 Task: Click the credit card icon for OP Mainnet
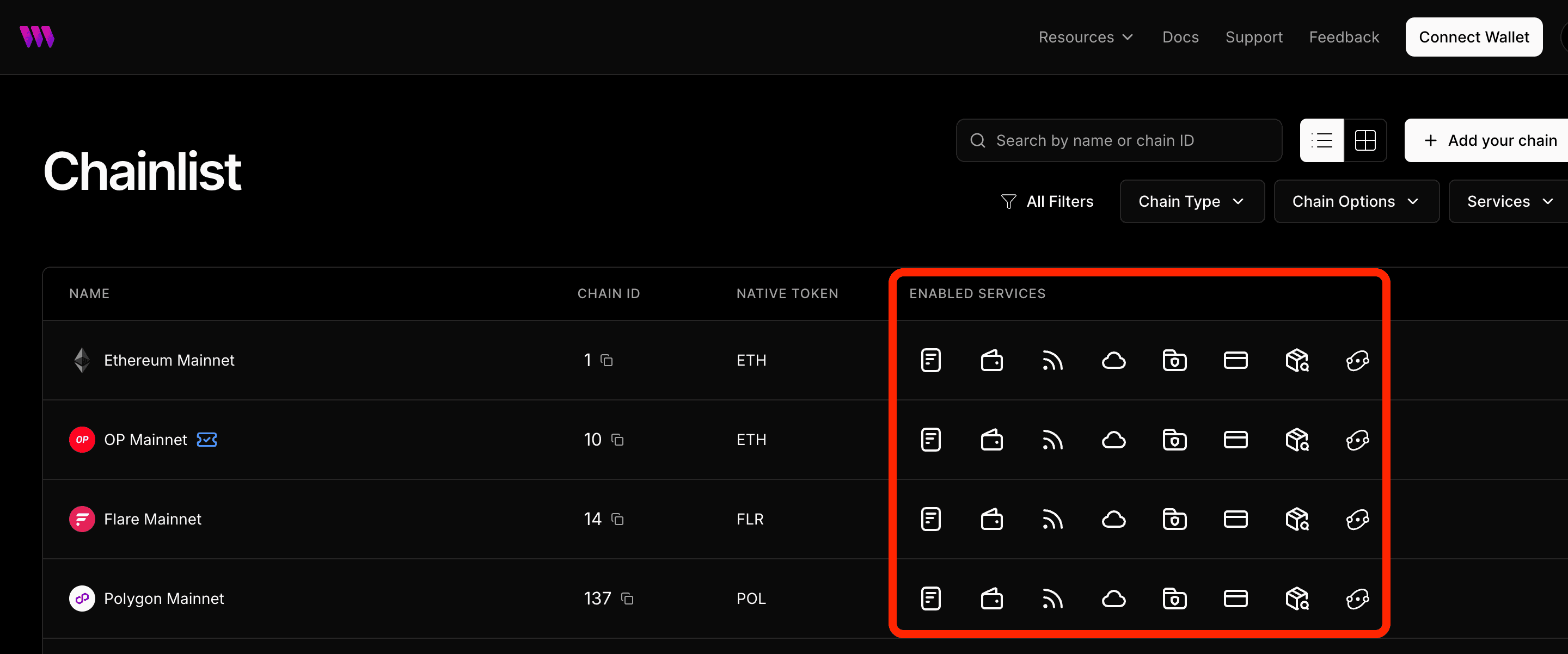coord(1236,439)
